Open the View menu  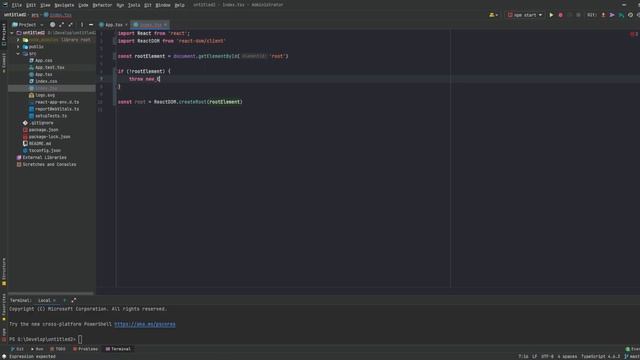click(x=45, y=5)
